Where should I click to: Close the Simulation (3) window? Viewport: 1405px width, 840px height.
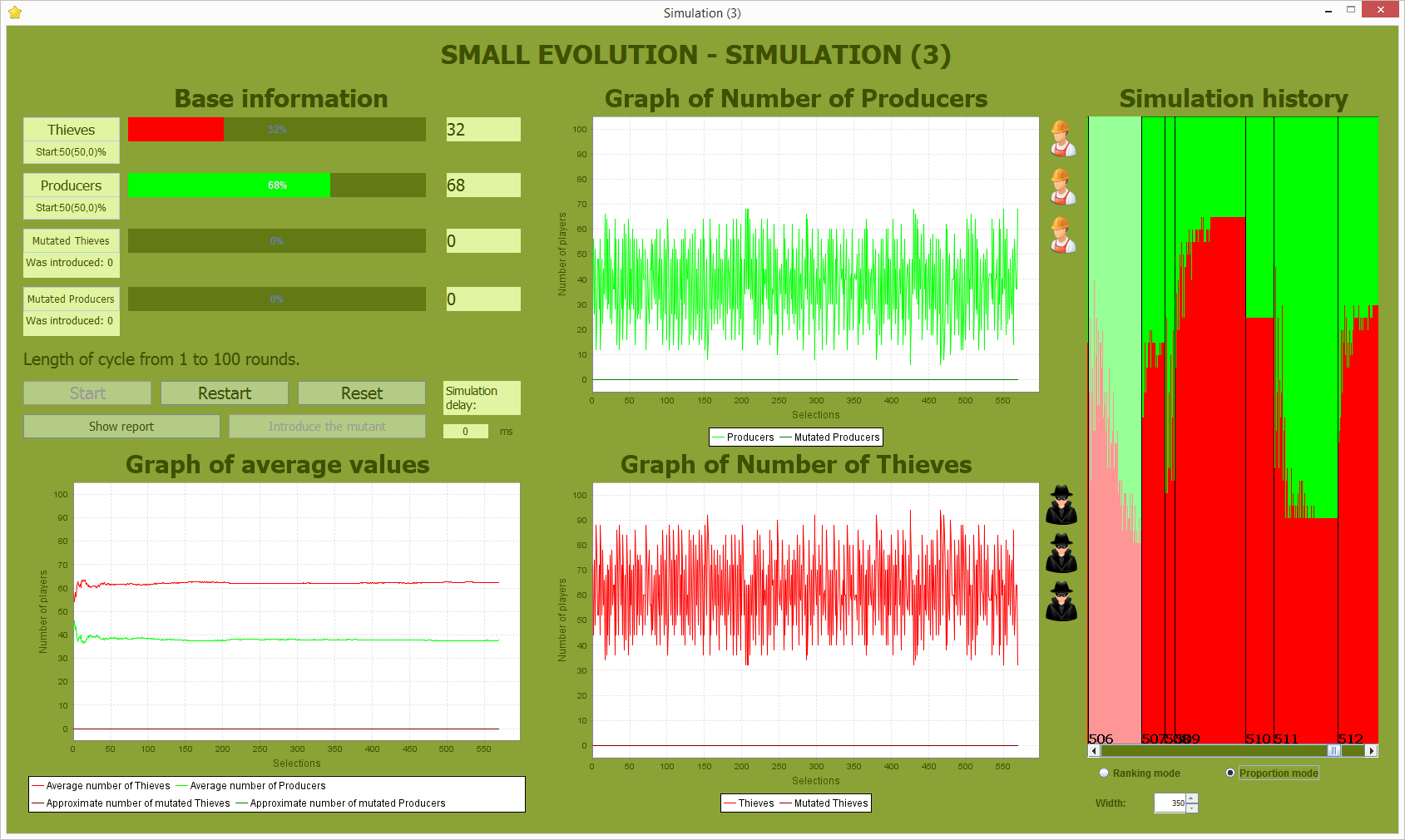click(x=1382, y=10)
